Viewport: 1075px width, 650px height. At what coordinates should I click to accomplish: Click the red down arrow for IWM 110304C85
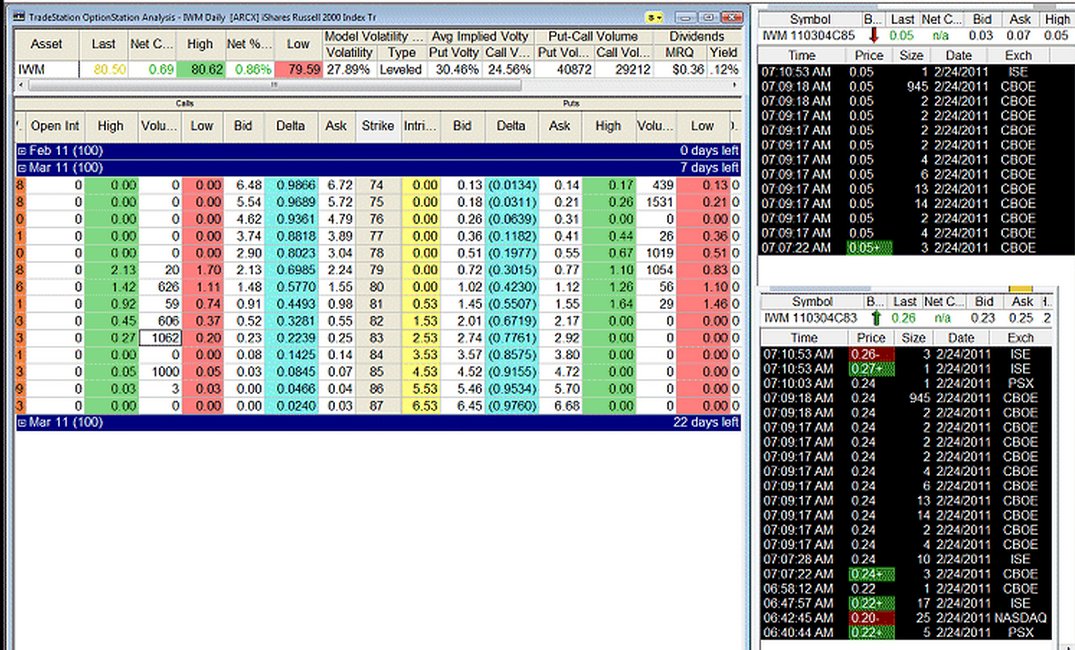872,36
